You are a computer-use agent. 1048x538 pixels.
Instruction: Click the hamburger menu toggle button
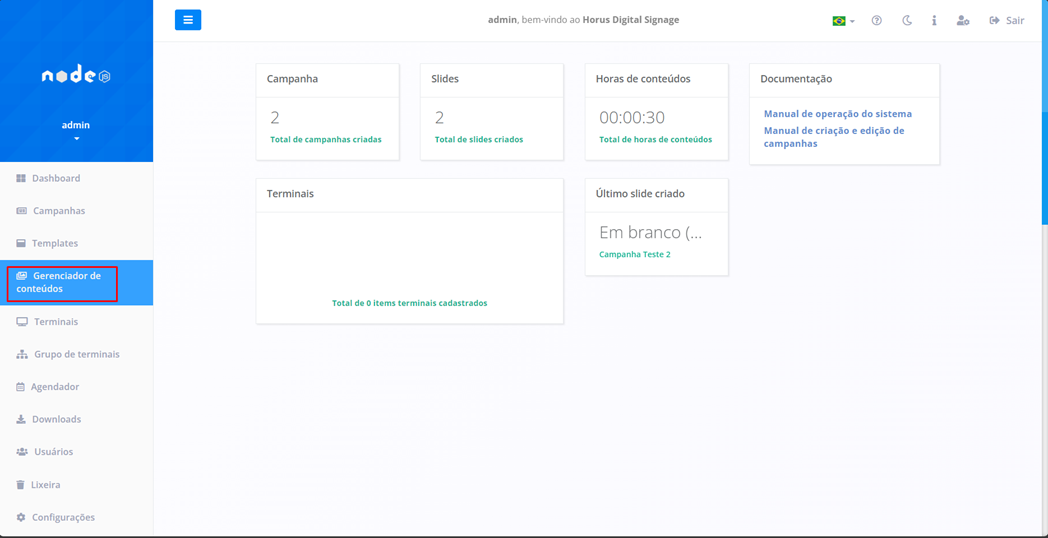(188, 20)
